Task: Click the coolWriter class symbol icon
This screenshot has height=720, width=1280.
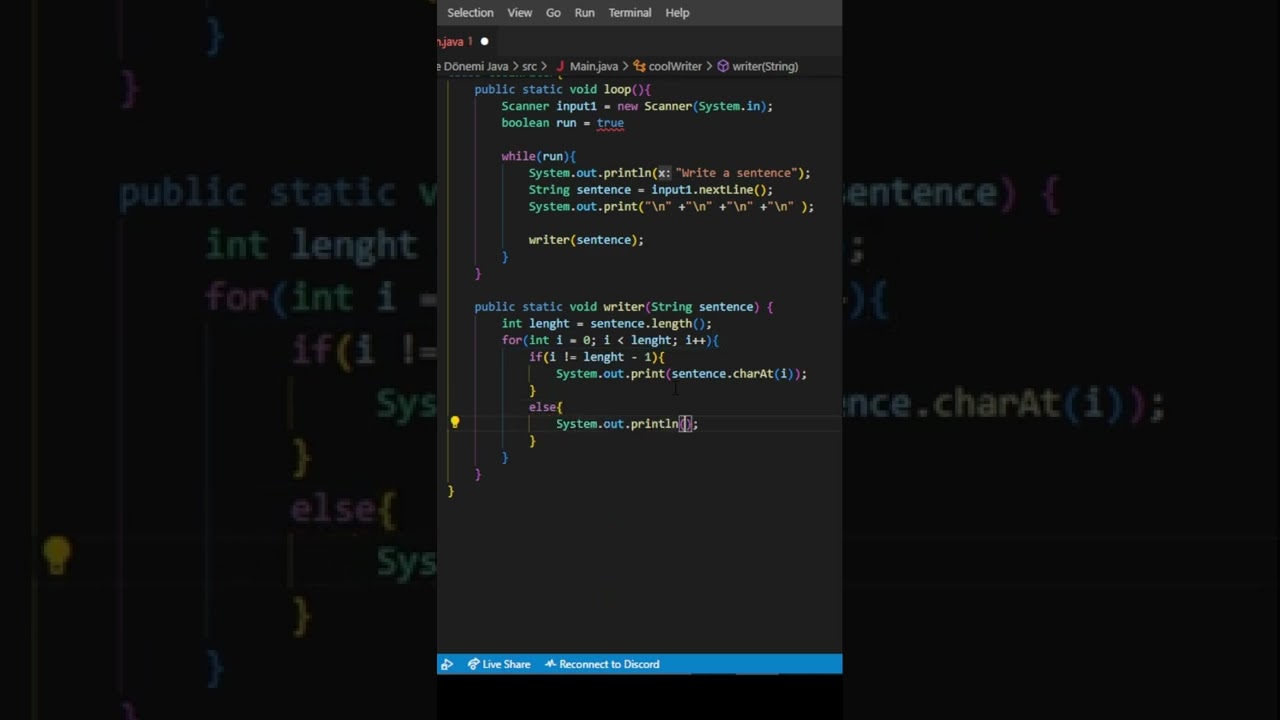Action: [639, 66]
